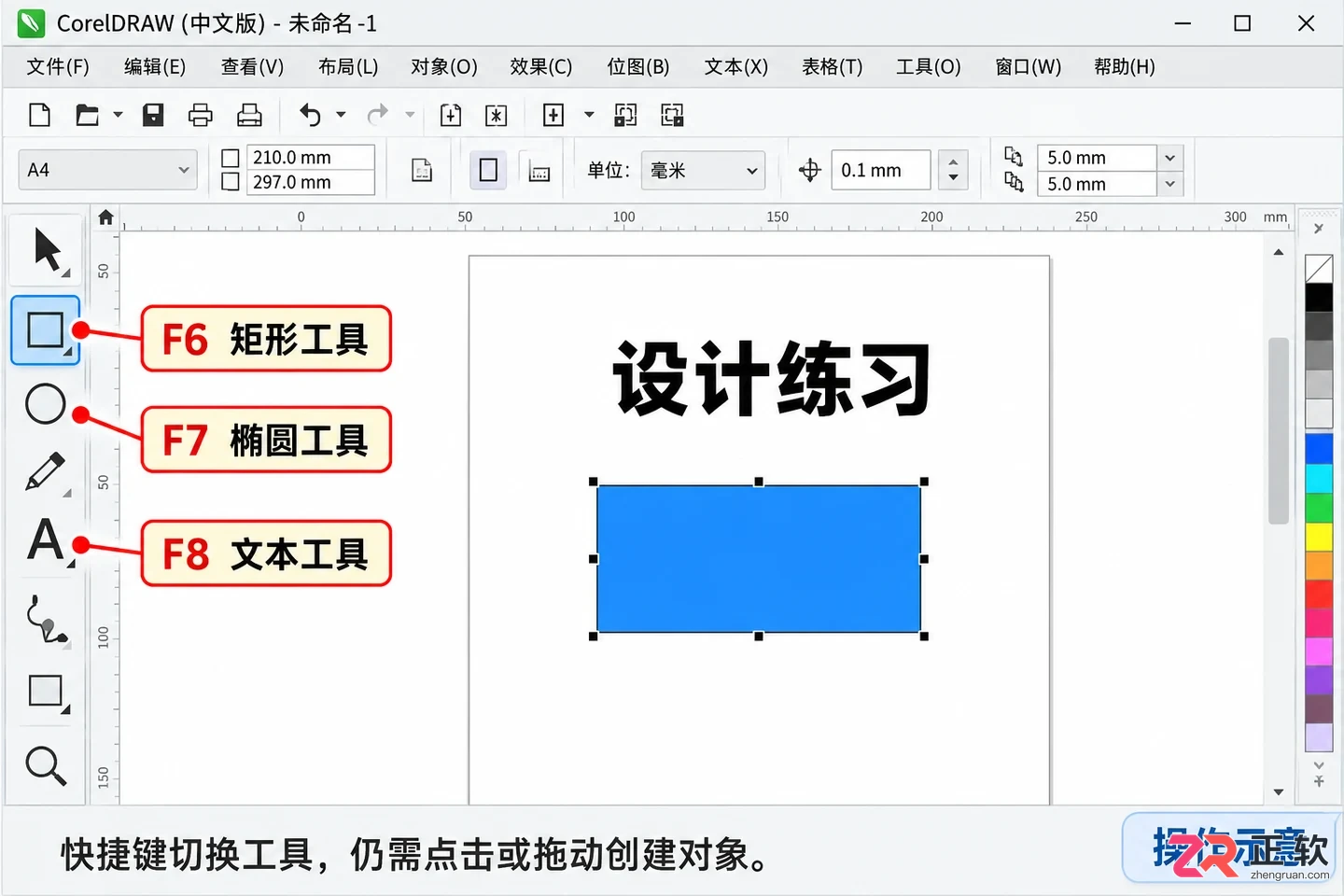Expand the dropdown arrow next to Open
1344x896 pixels.
(x=118, y=115)
